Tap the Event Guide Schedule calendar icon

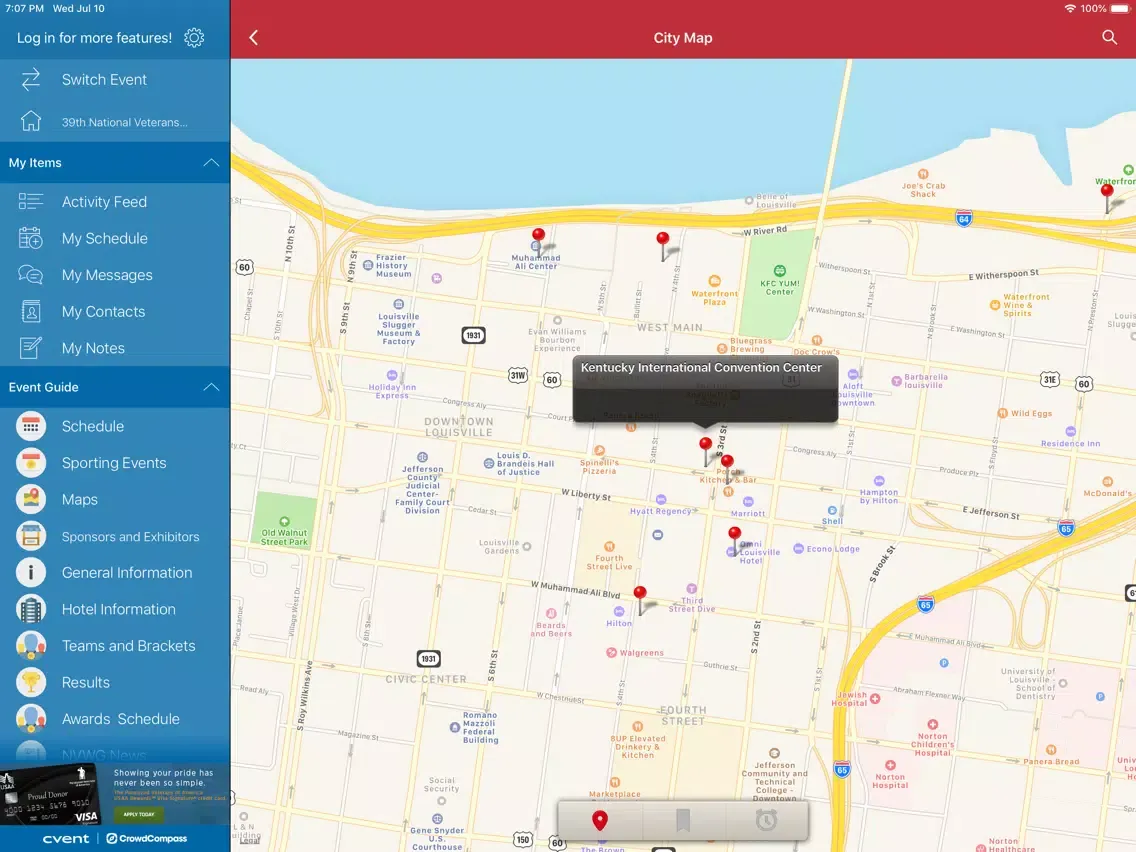[x=30, y=426]
